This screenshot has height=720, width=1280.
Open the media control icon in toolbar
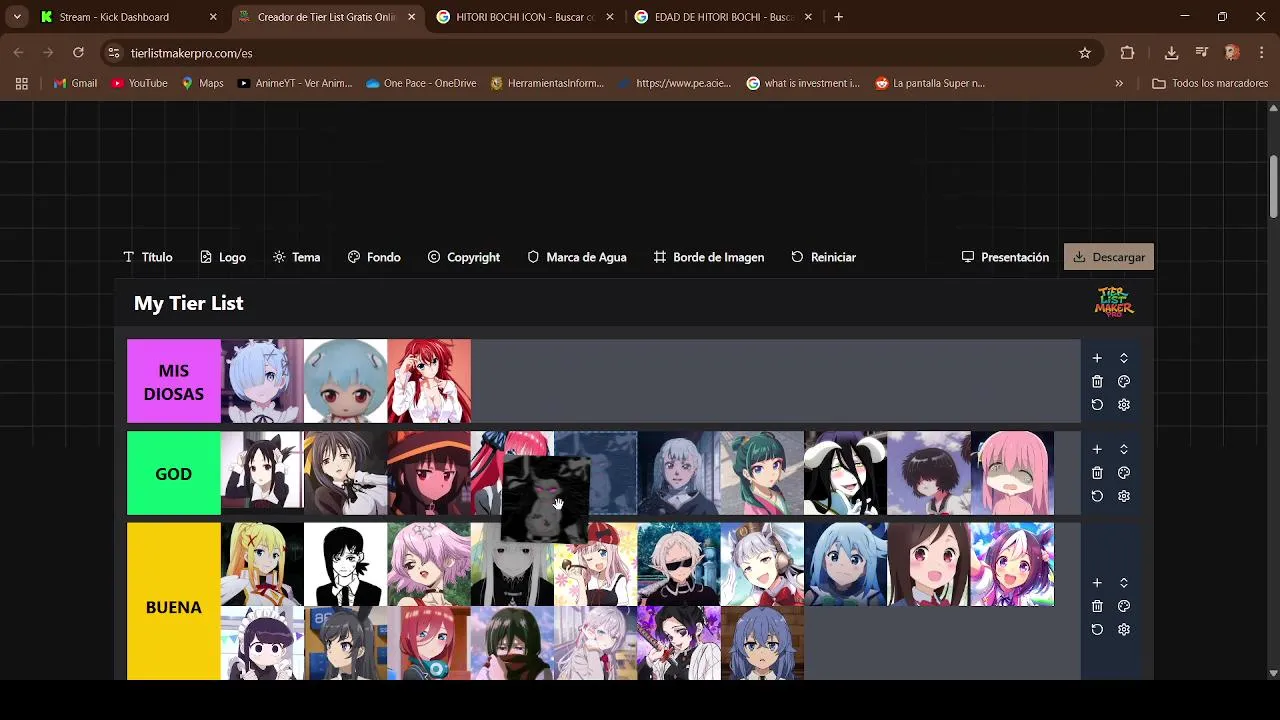(x=1202, y=53)
